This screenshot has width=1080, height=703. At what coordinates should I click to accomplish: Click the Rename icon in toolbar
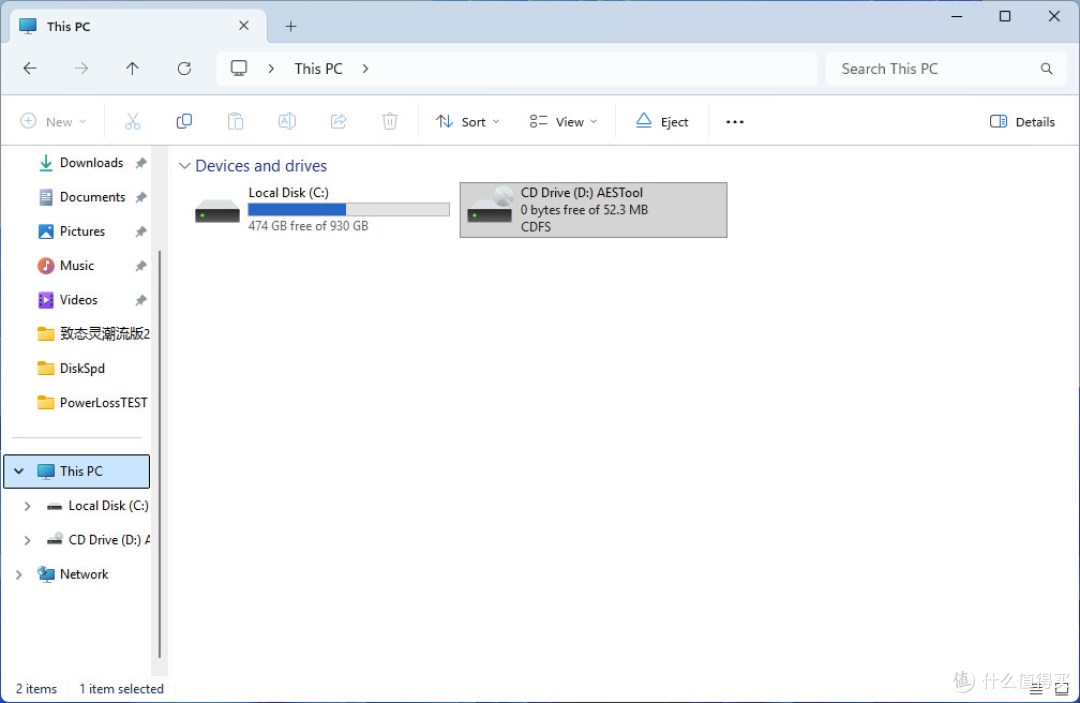(287, 122)
